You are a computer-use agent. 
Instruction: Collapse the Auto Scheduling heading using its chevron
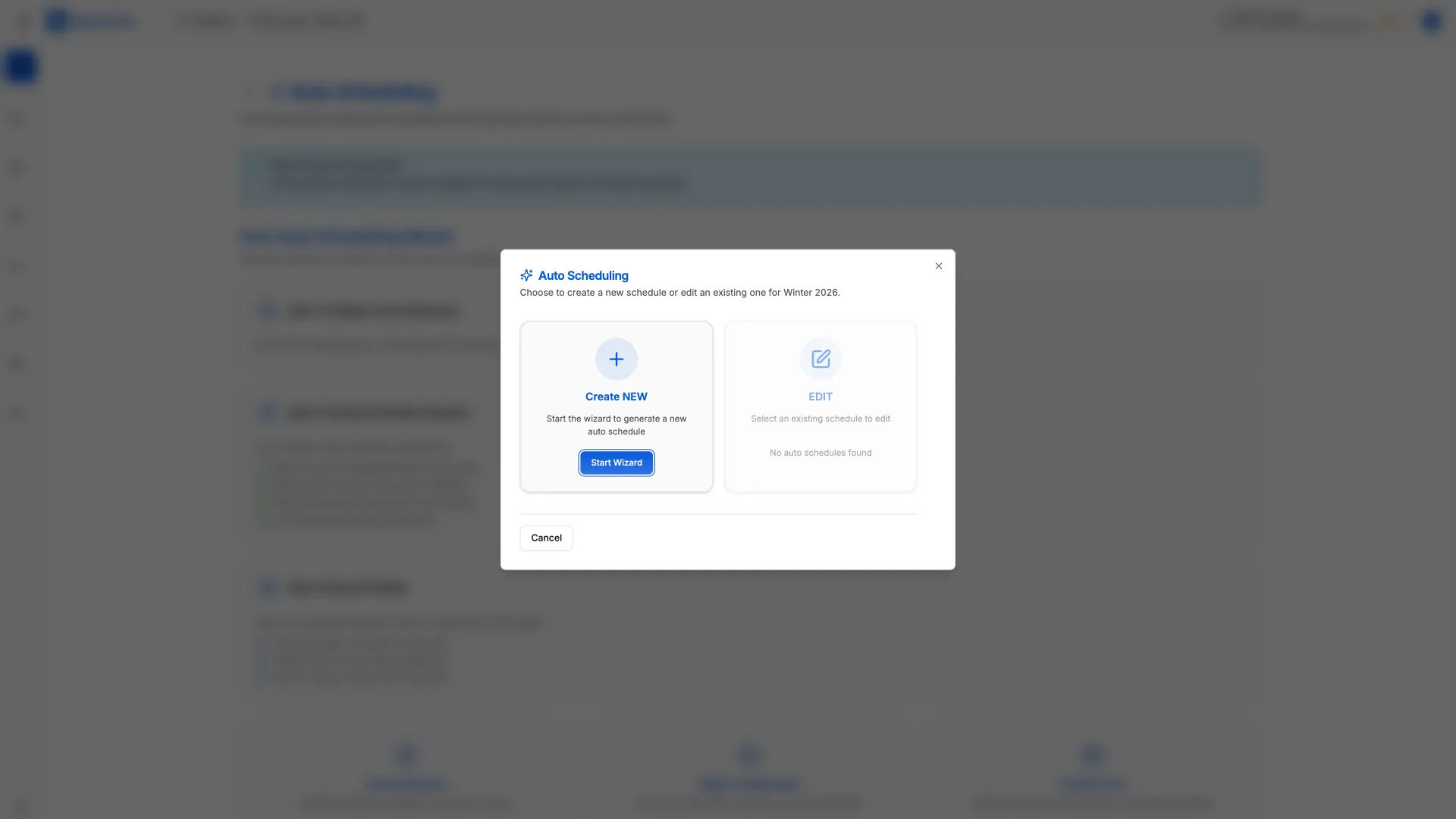click(250, 91)
